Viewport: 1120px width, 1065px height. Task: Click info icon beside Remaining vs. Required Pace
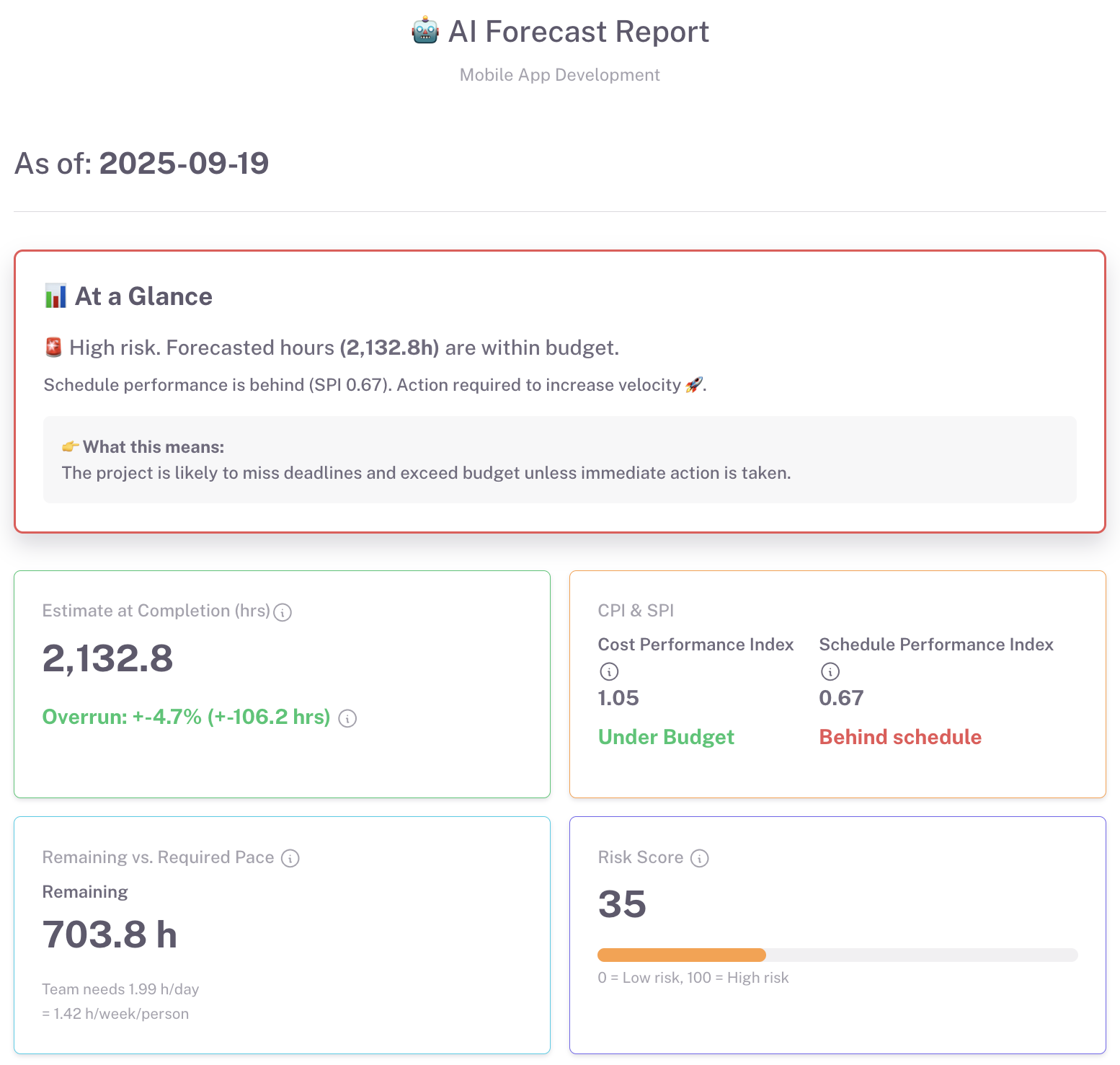(x=290, y=858)
